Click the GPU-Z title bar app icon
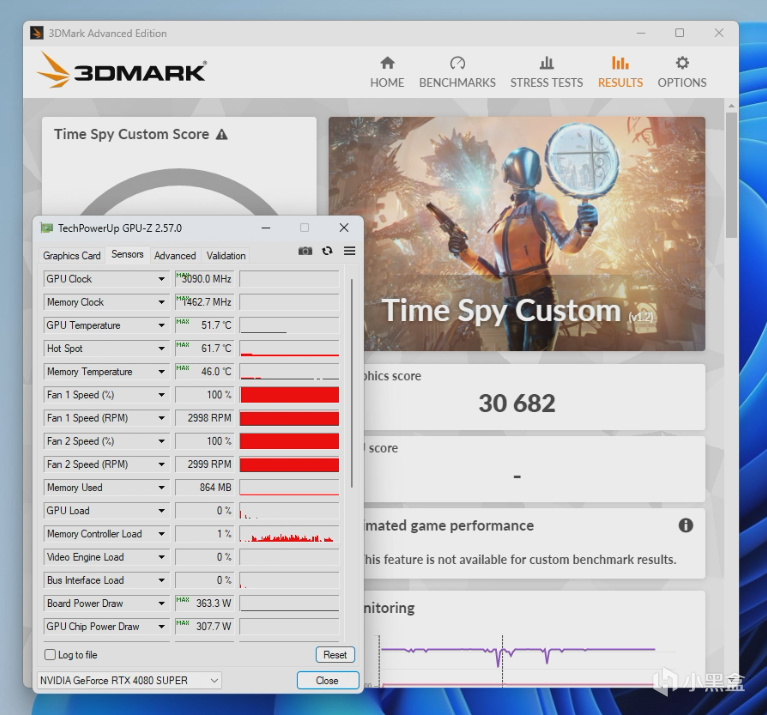 (46, 228)
